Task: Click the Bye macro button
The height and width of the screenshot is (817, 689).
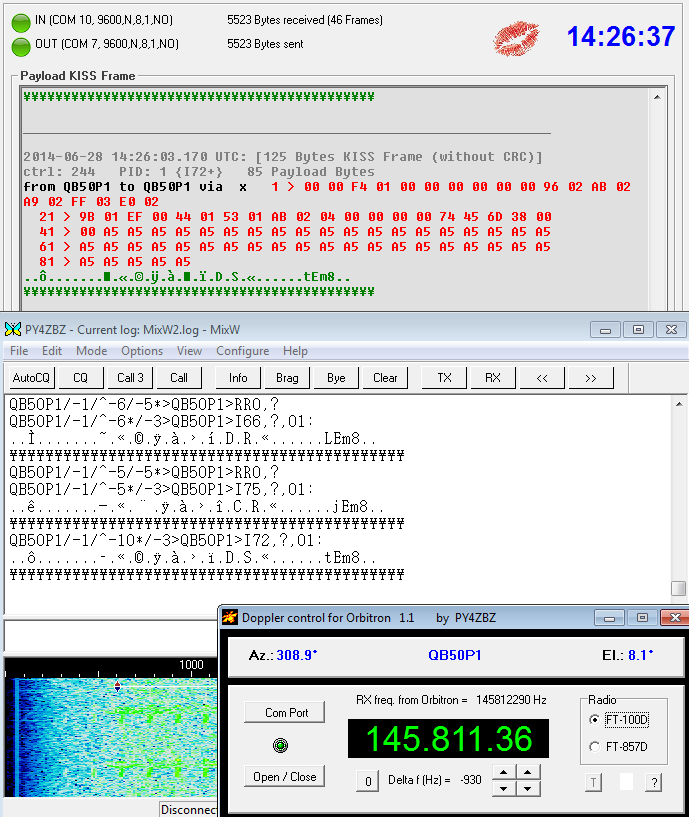Action: 336,378
